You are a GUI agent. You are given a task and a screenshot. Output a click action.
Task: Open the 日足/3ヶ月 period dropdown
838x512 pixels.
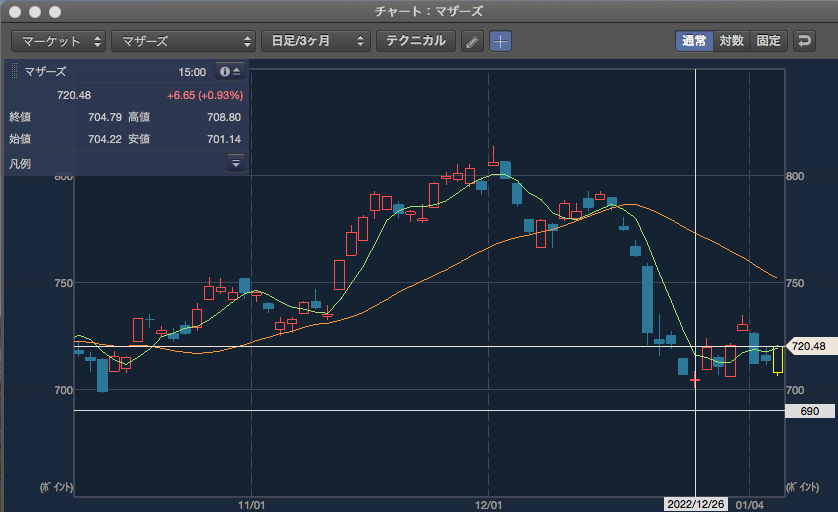(x=315, y=41)
